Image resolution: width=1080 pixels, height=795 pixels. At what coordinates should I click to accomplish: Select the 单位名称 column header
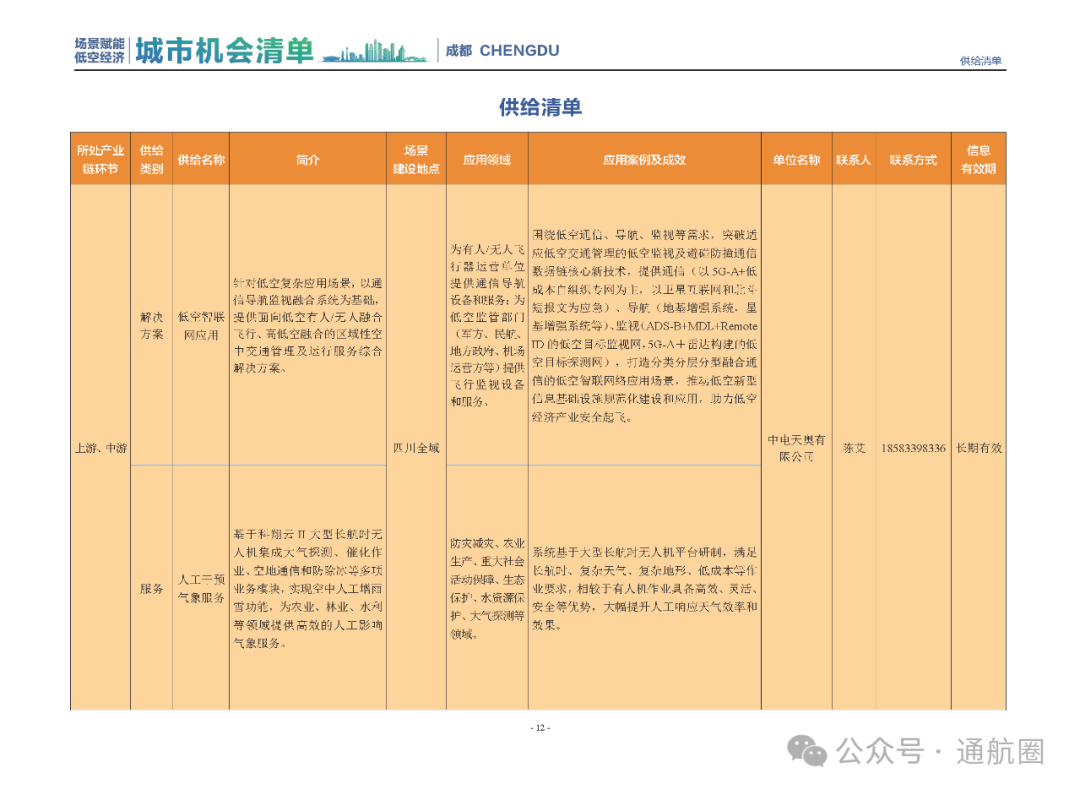[x=796, y=160]
